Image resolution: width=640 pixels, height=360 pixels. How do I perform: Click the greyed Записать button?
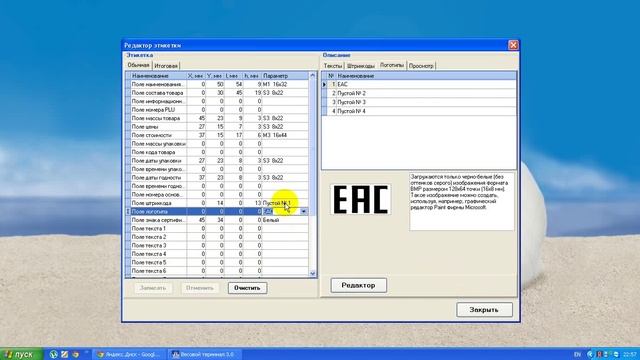[x=153, y=288]
